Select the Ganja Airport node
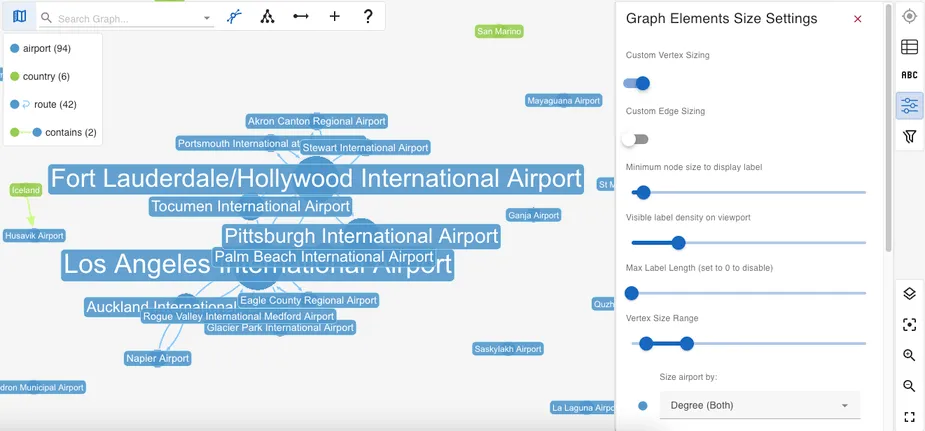 coord(533,215)
